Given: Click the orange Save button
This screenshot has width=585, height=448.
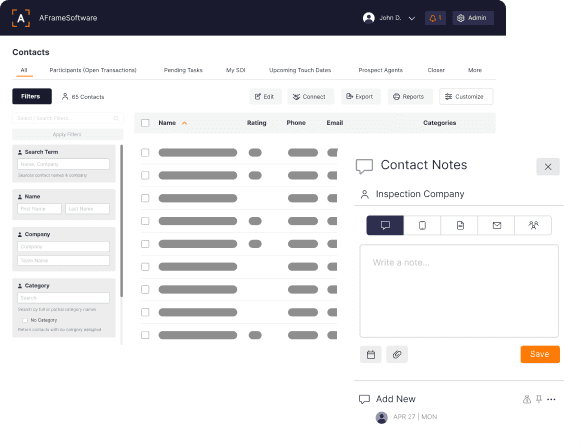Looking at the screenshot, I should coord(540,354).
